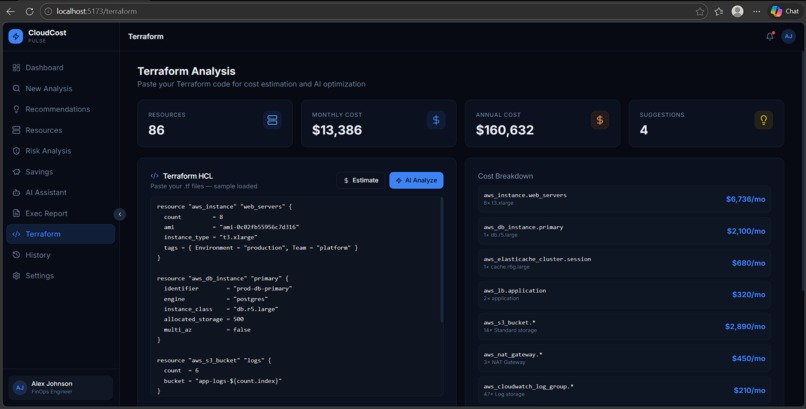The height and width of the screenshot is (409, 806).
Task: Click the $13,386 monthly cost value
Action: click(337, 131)
